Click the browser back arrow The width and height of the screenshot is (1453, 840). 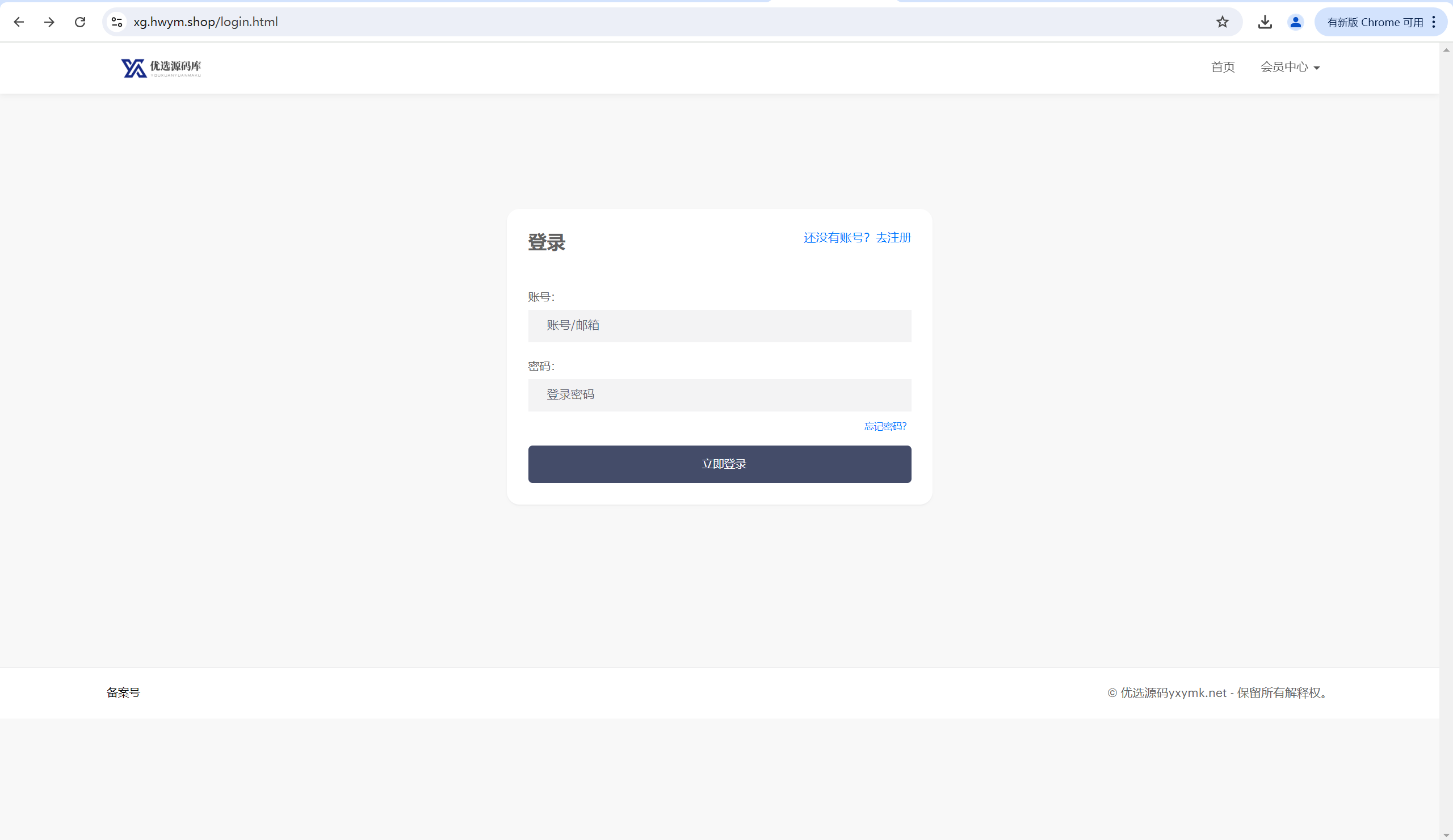click(19, 22)
